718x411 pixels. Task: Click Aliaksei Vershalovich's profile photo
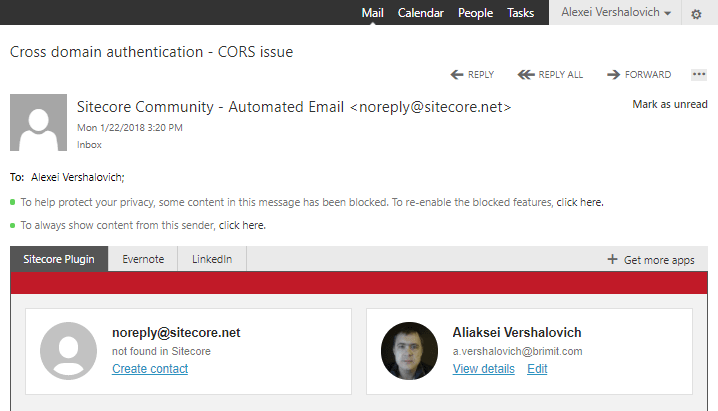pos(409,351)
